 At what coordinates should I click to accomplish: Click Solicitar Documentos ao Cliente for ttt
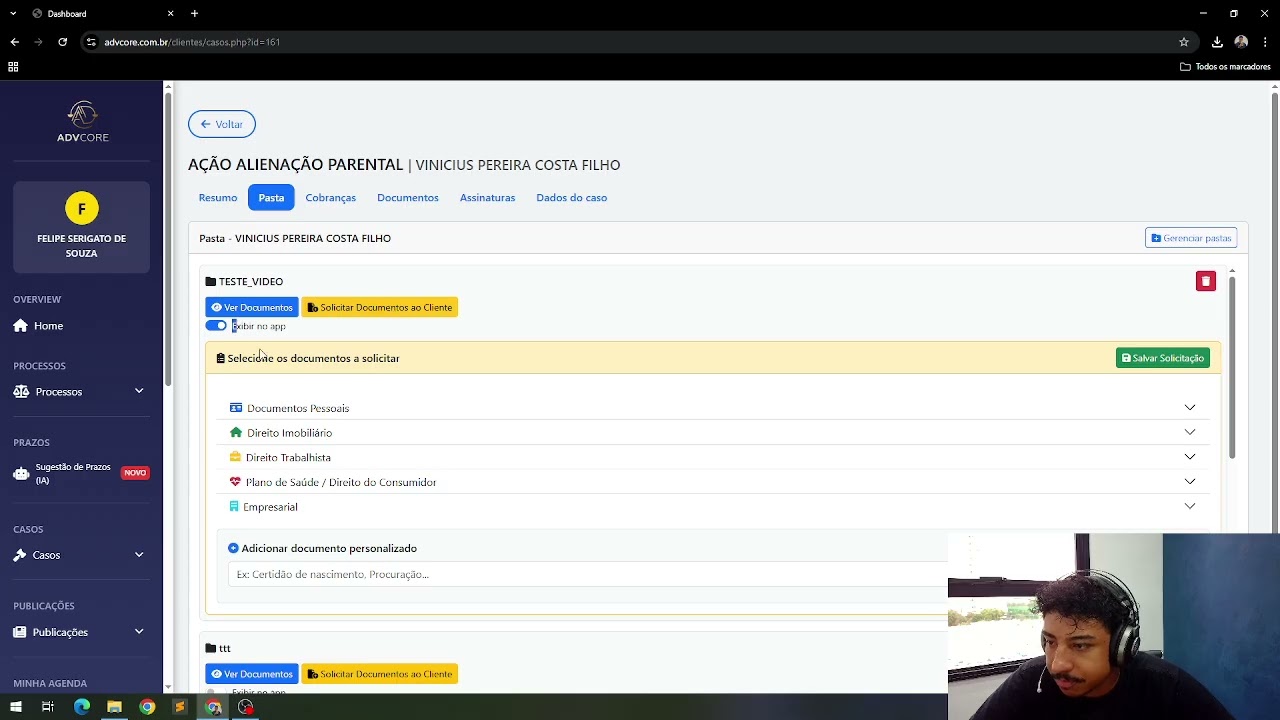[x=380, y=674]
